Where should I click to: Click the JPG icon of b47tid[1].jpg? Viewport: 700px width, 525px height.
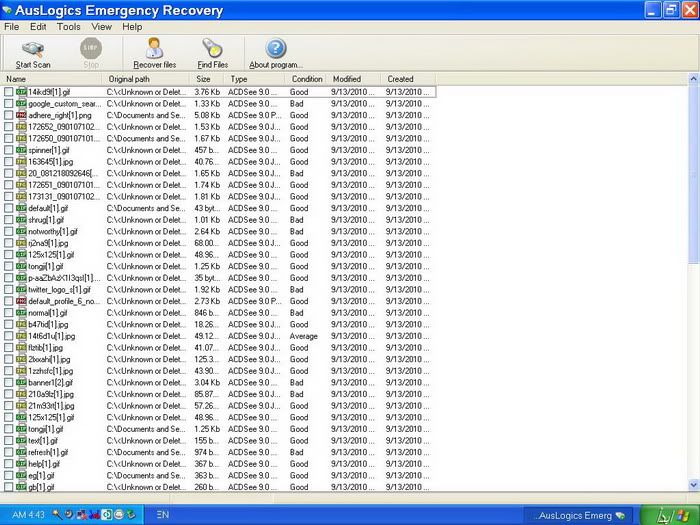(21, 324)
